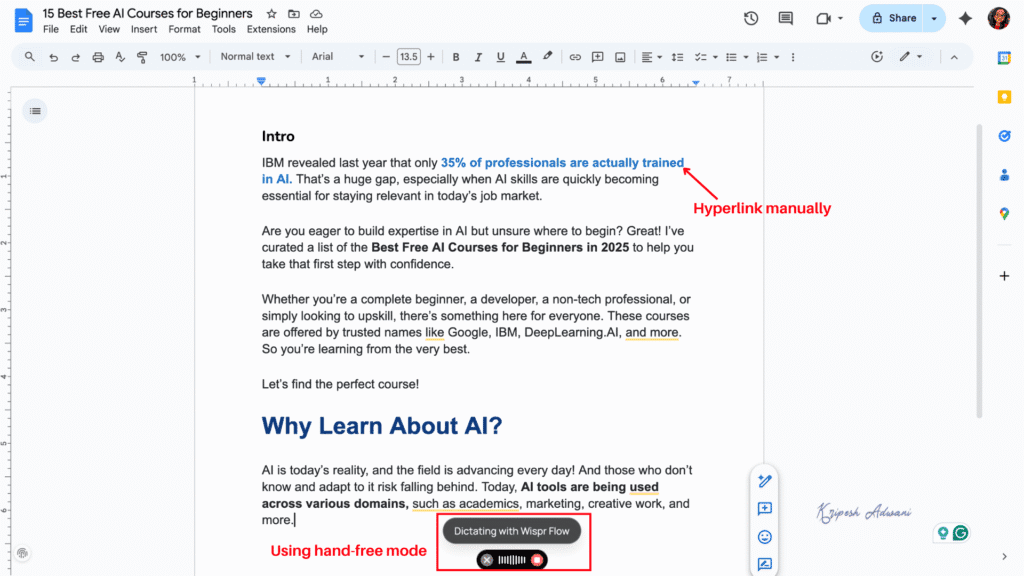The height and width of the screenshot is (576, 1024).
Task: Increase font size plus button
Action: [430, 57]
